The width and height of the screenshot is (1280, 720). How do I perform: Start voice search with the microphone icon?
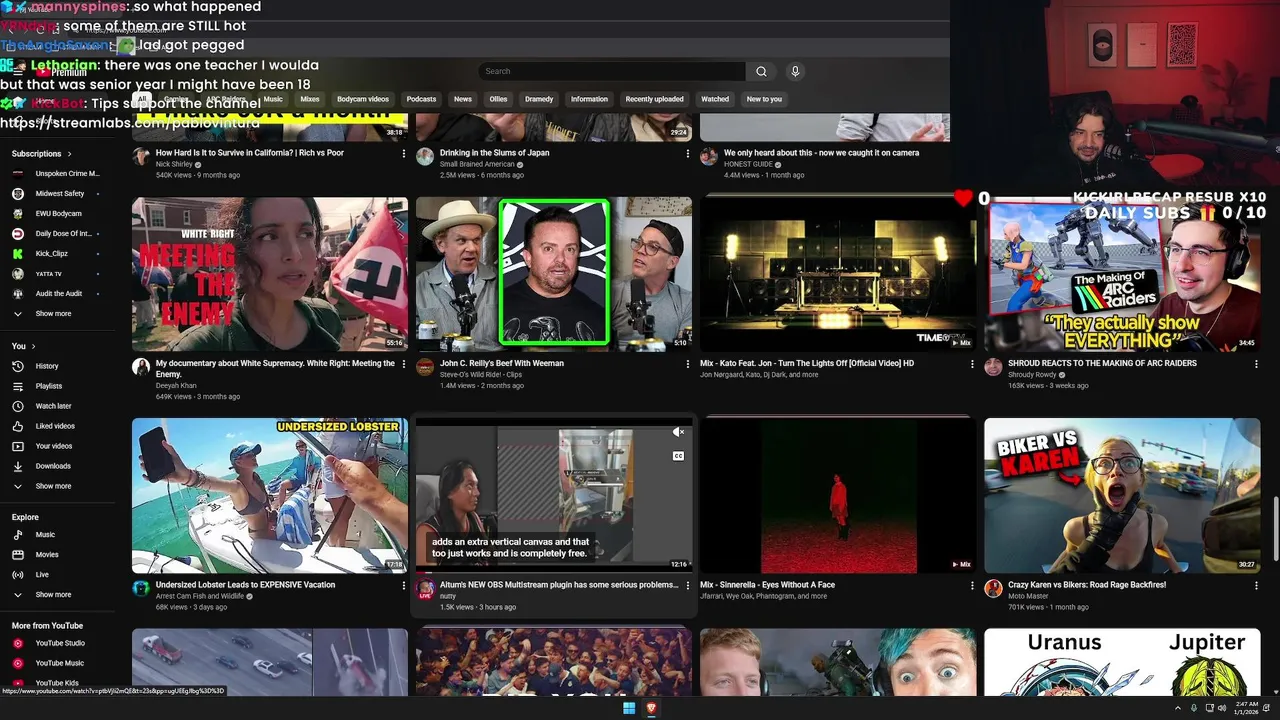pyautogui.click(x=795, y=71)
